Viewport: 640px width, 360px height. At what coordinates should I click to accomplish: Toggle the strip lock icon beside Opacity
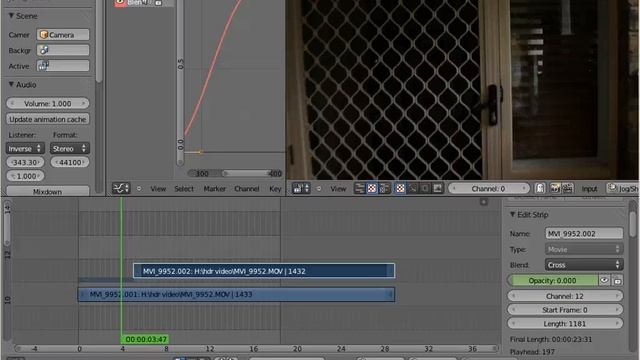coord(617,280)
